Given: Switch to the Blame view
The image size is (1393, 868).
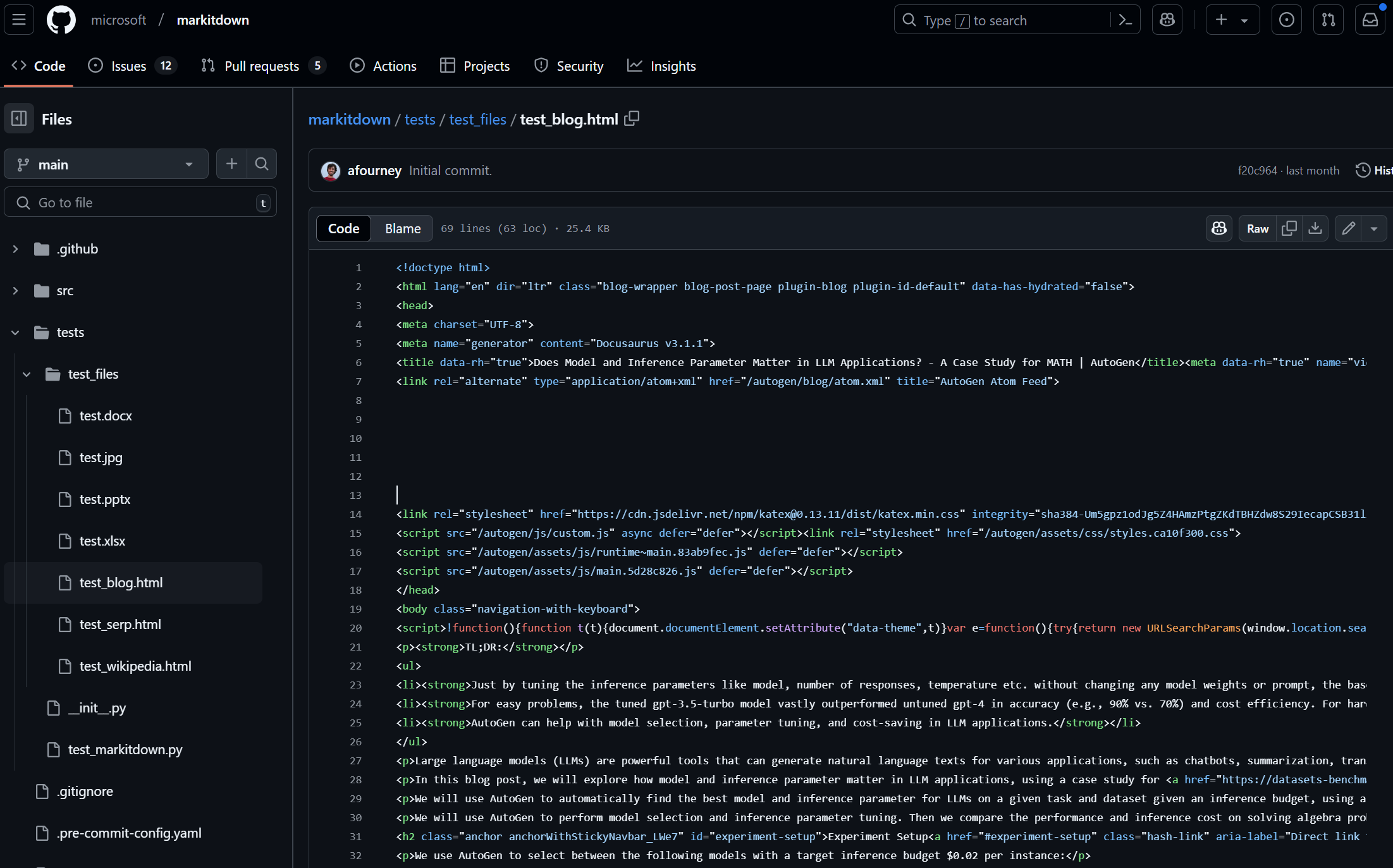Looking at the screenshot, I should 402,228.
